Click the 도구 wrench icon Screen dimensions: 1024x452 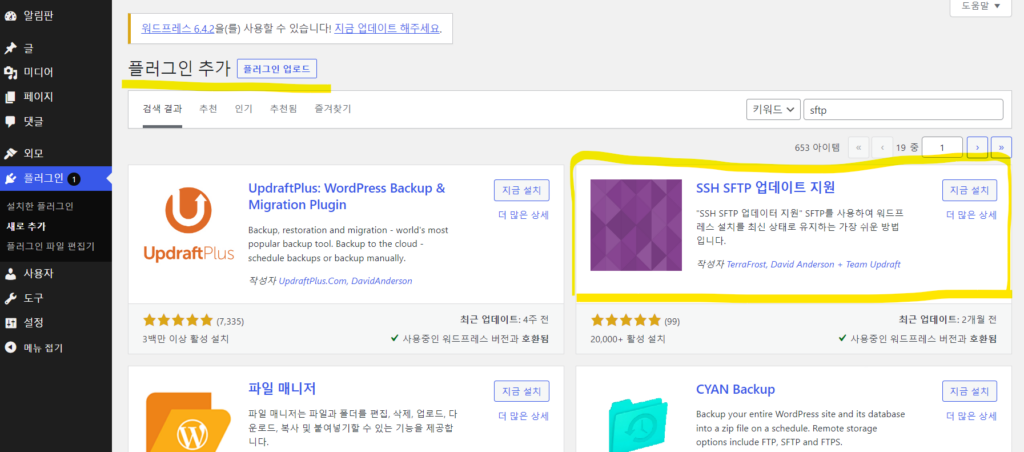pyautogui.click(x=10, y=299)
